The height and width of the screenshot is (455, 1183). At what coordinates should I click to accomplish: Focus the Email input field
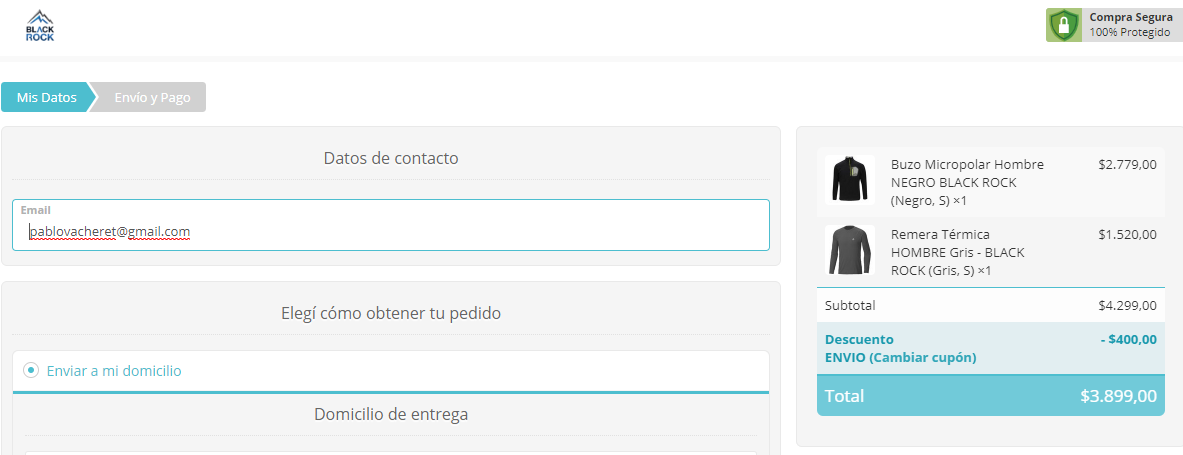coord(390,231)
